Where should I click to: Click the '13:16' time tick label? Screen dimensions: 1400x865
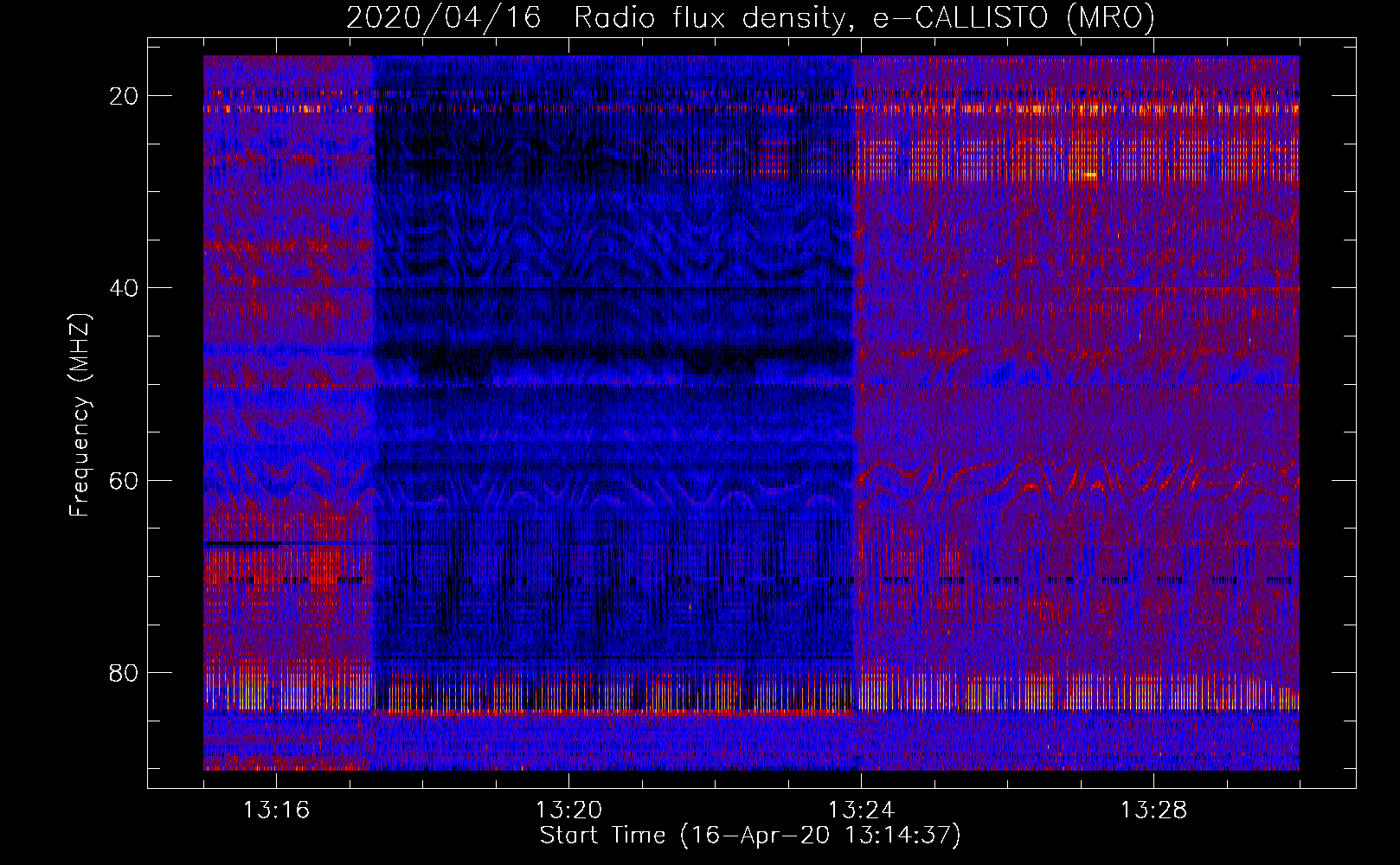pos(276,811)
